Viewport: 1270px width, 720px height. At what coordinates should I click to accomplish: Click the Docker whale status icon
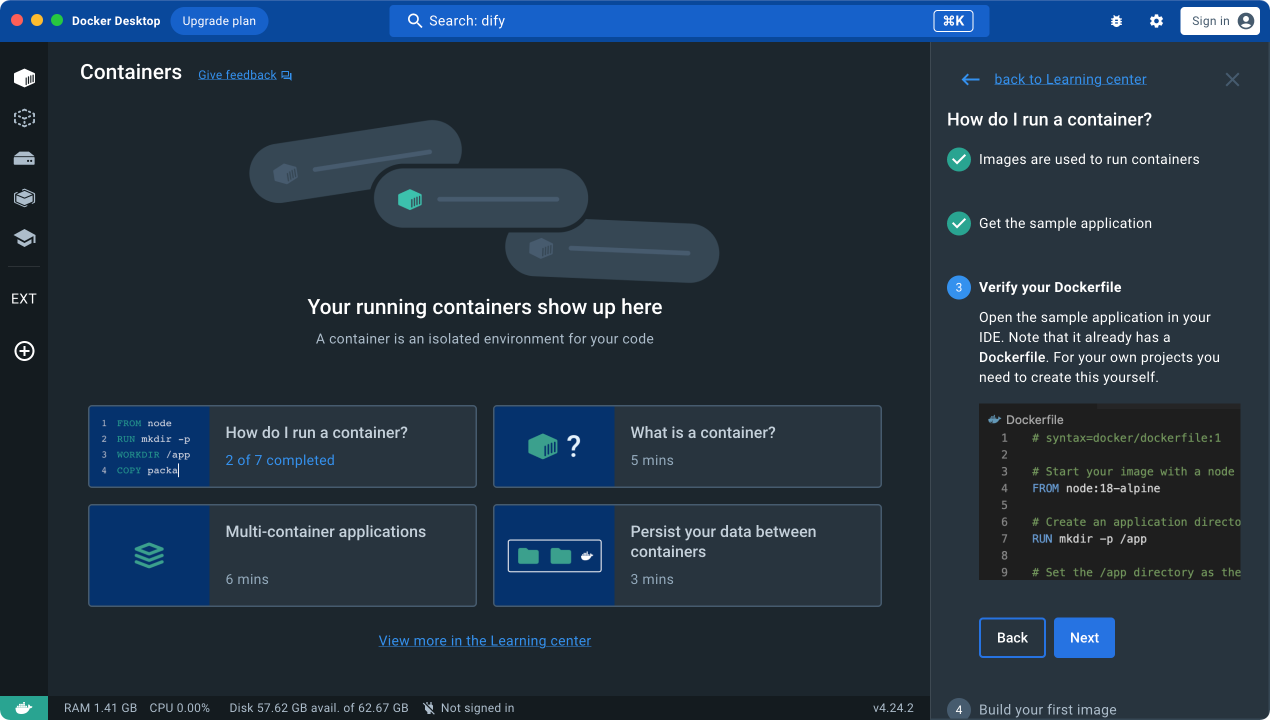click(24, 708)
